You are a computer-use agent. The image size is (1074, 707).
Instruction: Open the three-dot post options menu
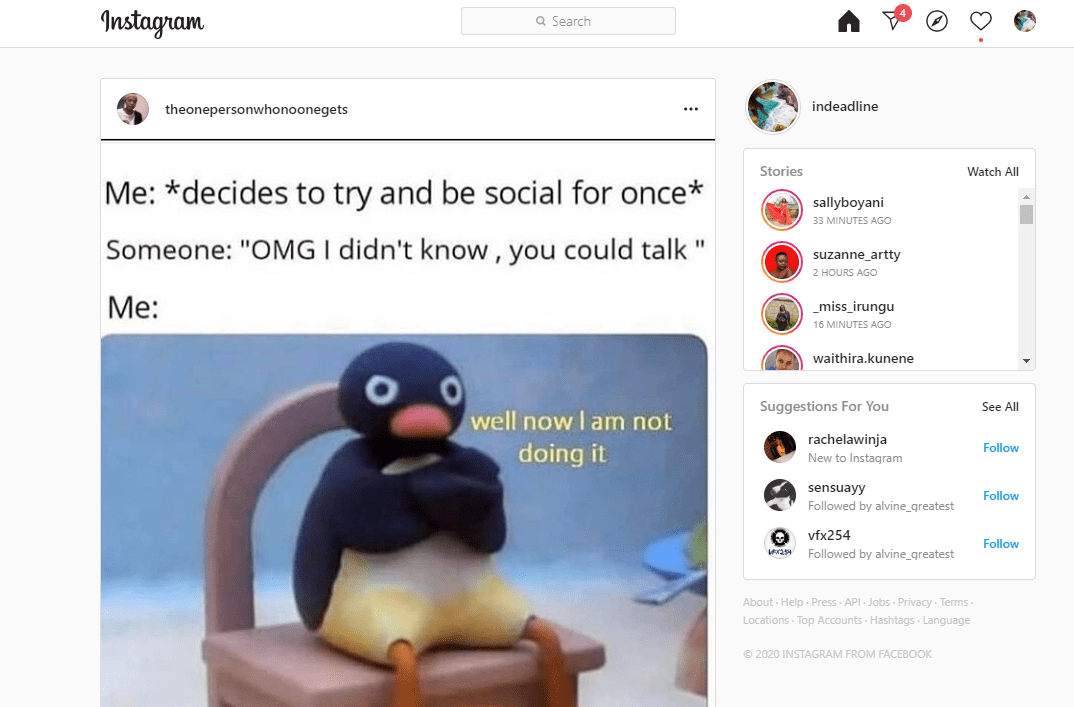pos(690,109)
